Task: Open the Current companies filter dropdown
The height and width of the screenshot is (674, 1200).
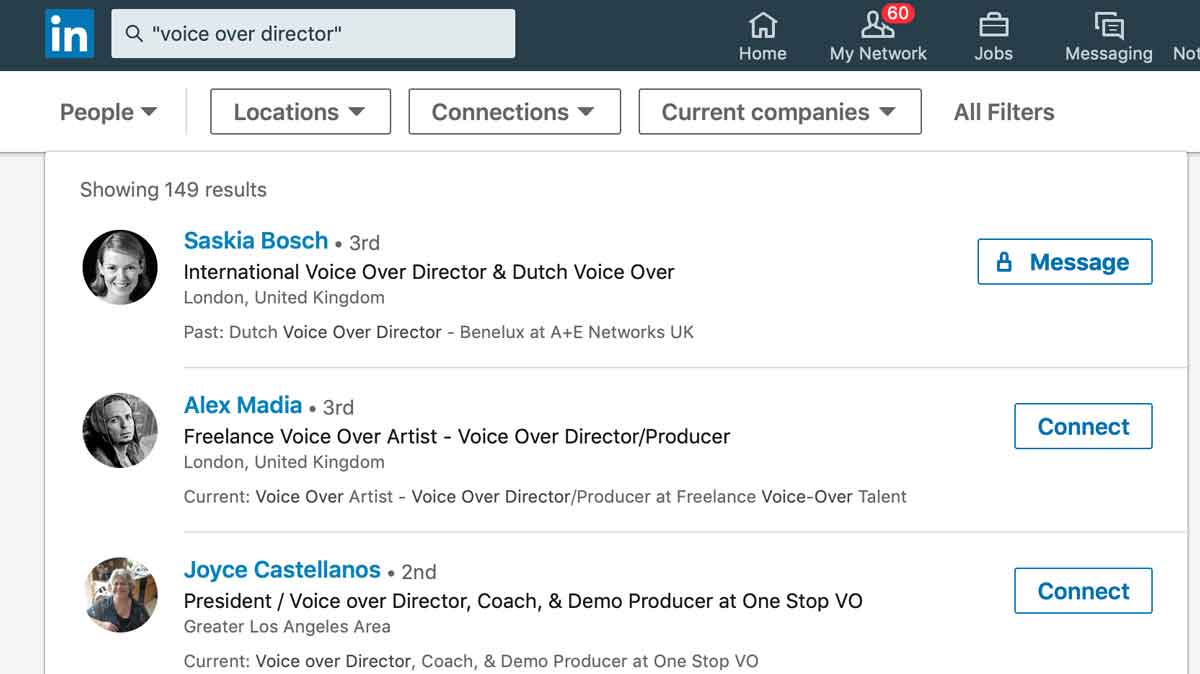Action: (x=779, y=112)
